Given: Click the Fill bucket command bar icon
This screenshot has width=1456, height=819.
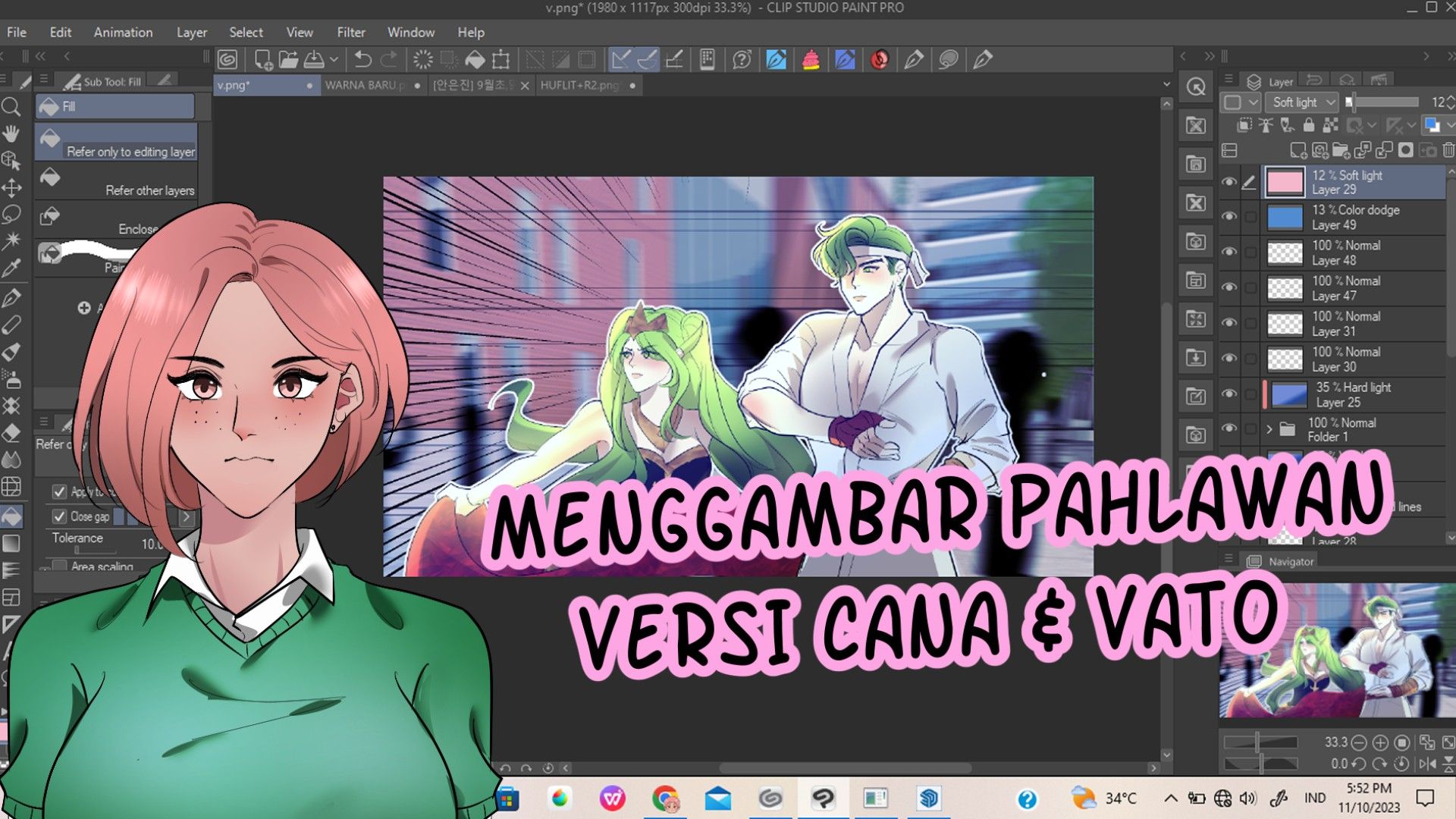Looking at the screenshot, I should [x=475, y=59].
